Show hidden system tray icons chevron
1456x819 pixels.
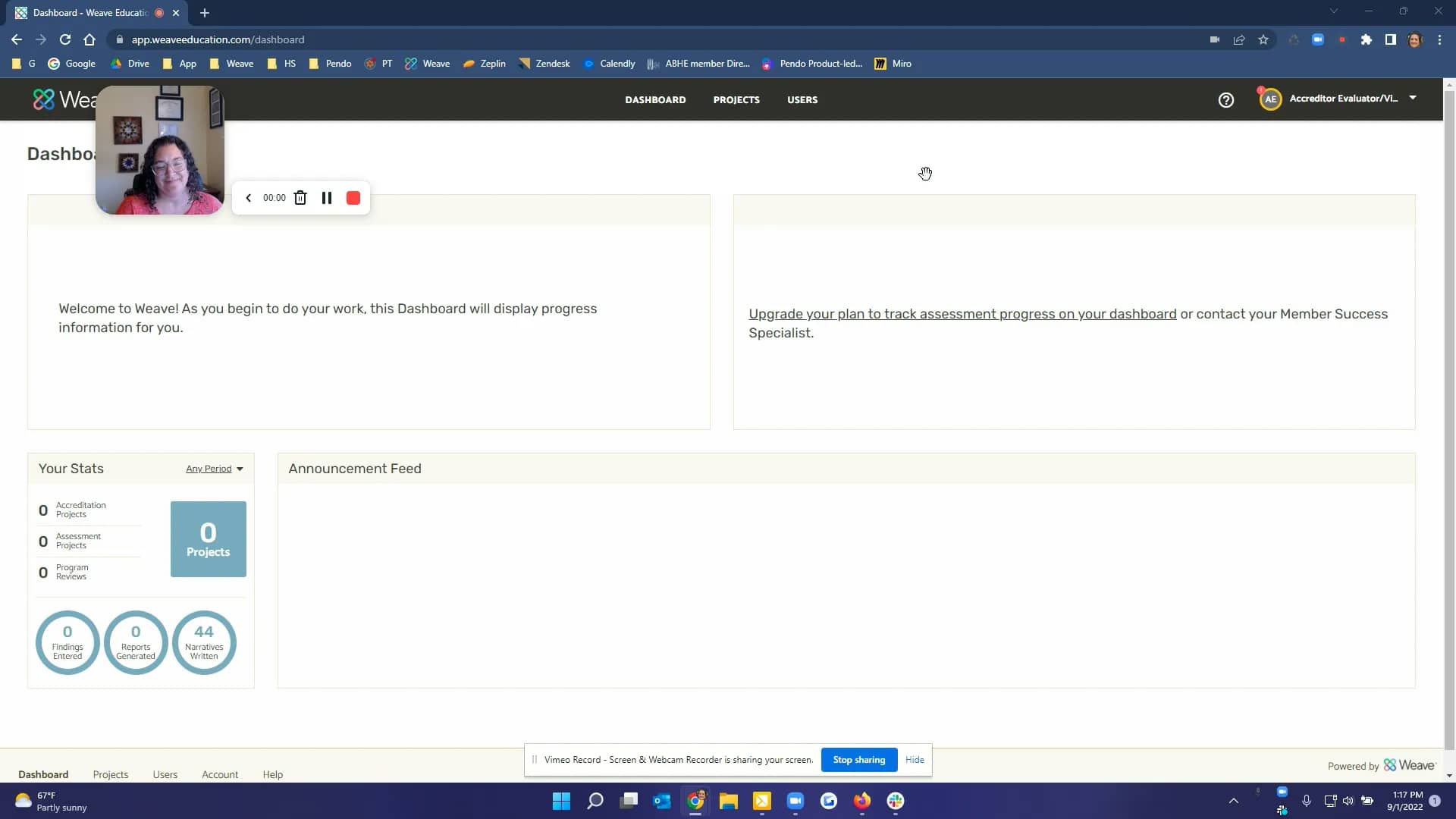coord(1234,801)
